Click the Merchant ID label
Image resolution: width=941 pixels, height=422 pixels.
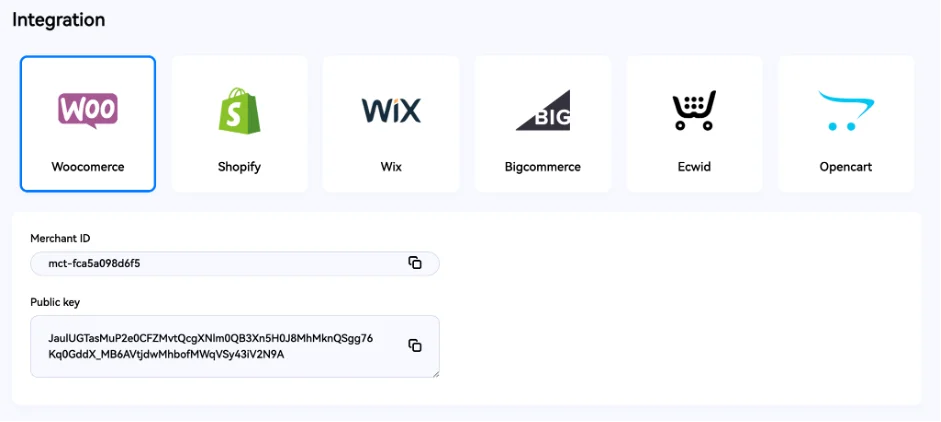click(60, 238)
